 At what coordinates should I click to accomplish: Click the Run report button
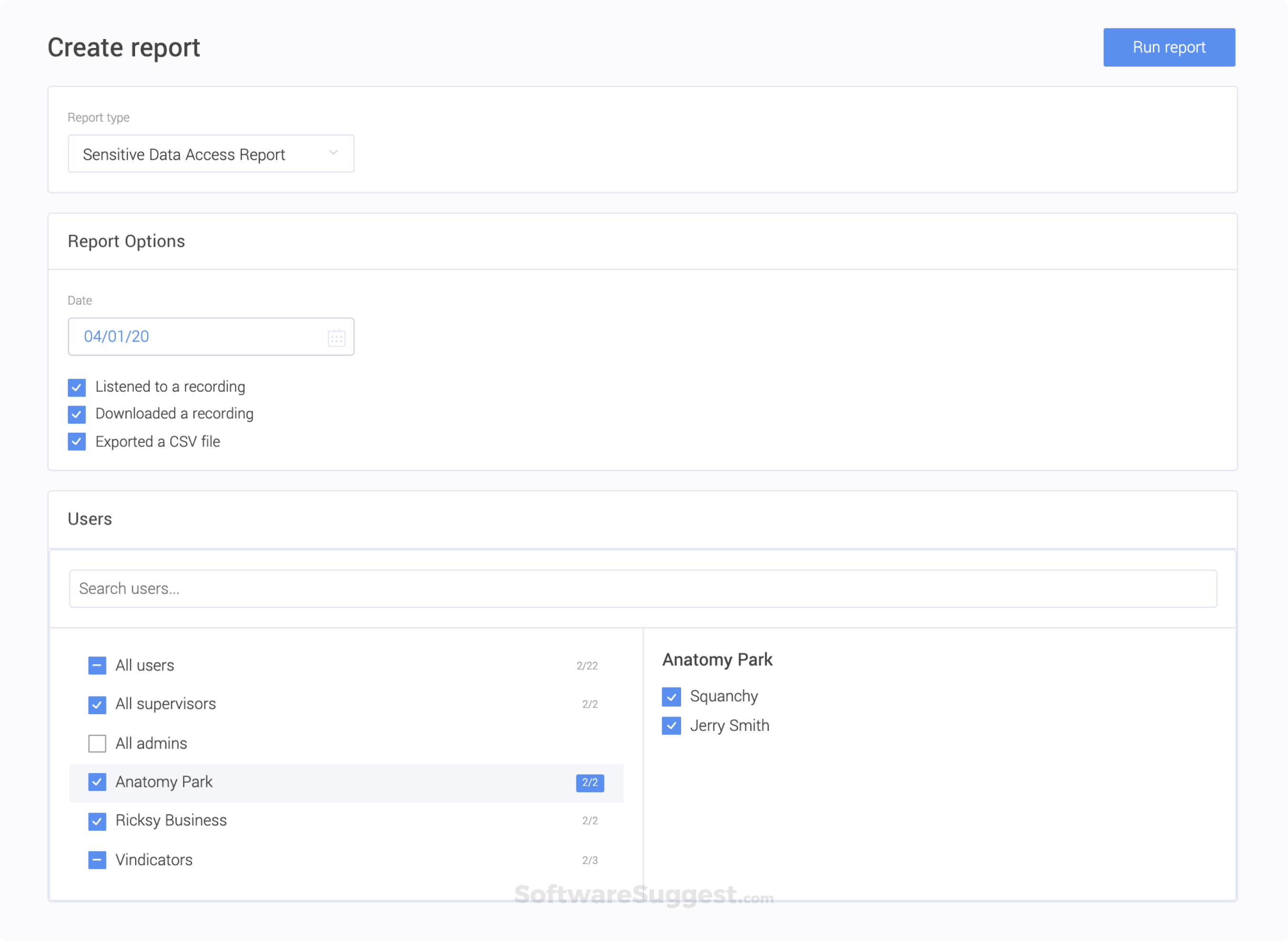pyautogui.click(x=1169, y=47)
